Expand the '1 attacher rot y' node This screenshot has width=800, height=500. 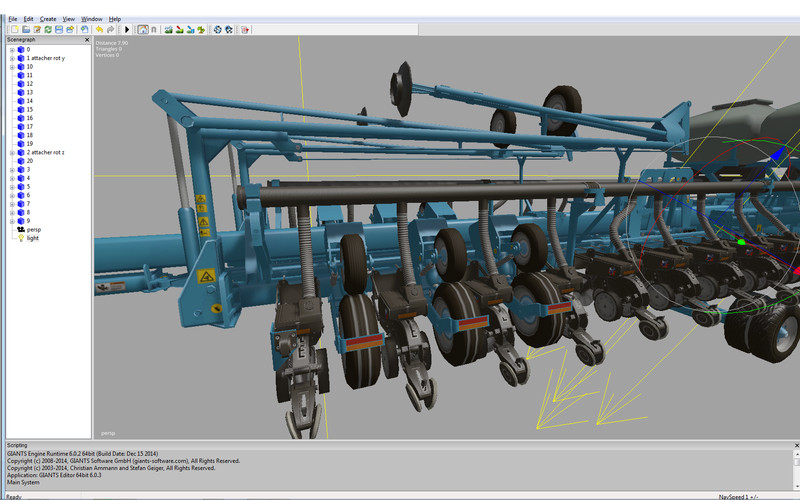tap(12, 58)
